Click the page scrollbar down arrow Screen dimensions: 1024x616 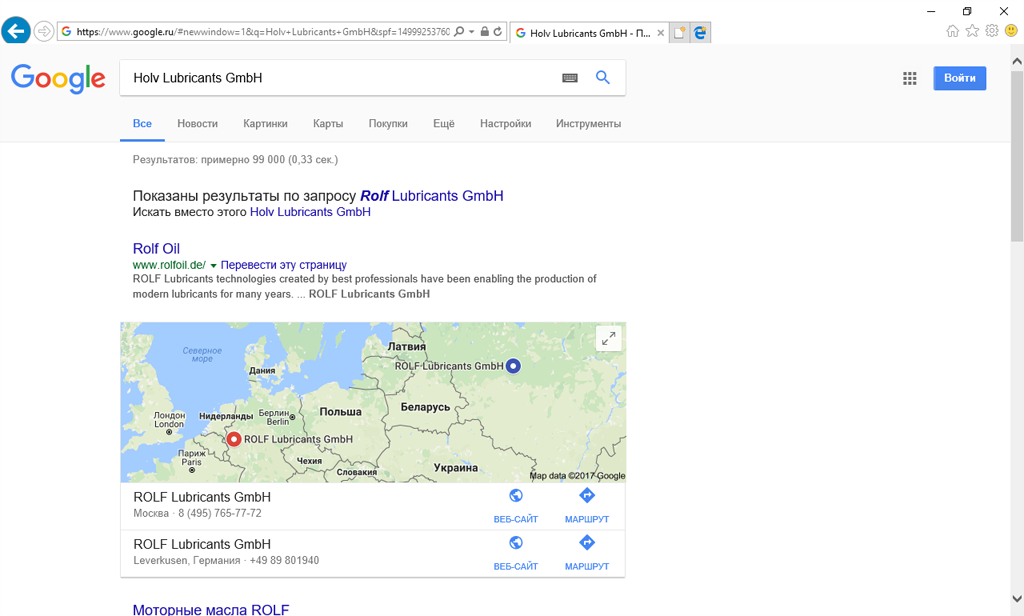pyautogui.click(x=1017, y=598)
